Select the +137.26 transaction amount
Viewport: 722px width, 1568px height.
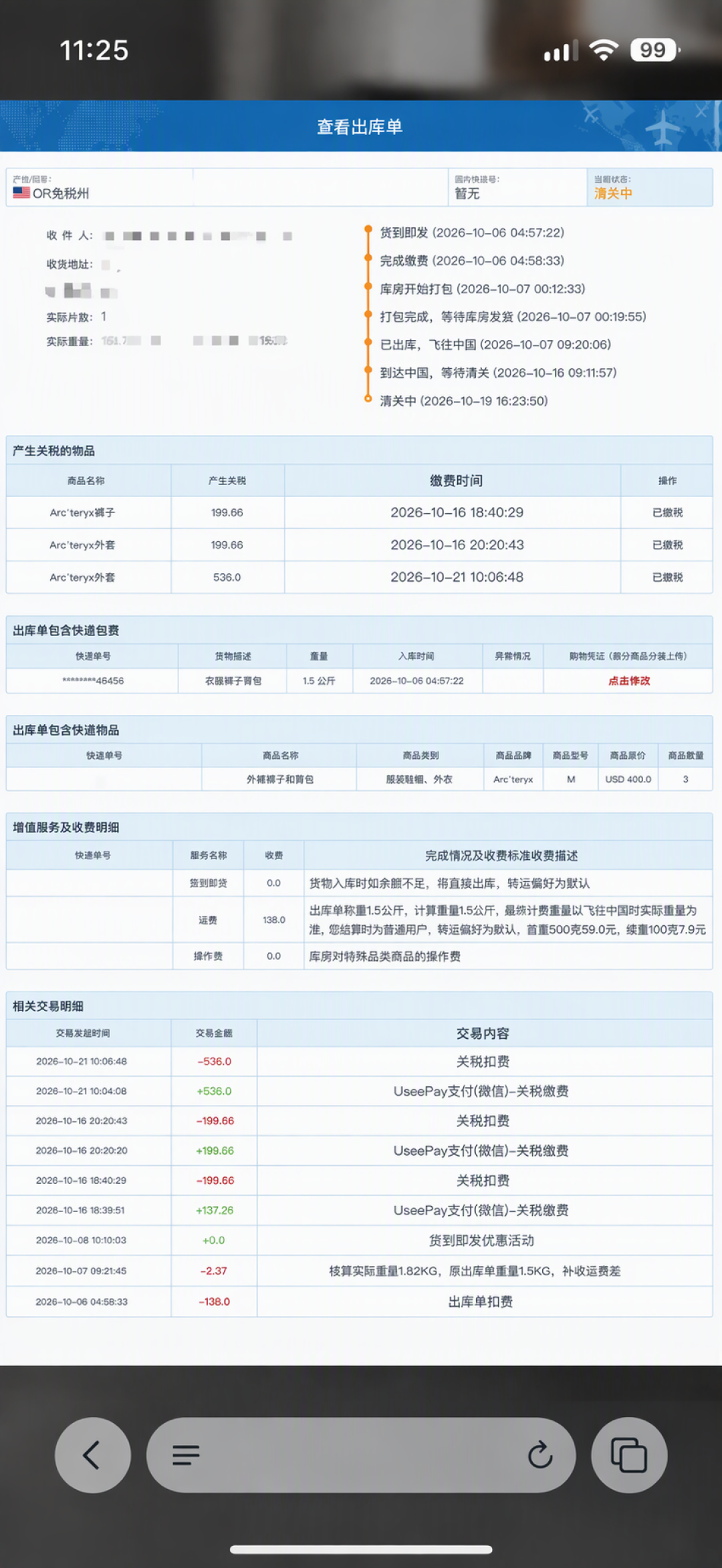214,1210
